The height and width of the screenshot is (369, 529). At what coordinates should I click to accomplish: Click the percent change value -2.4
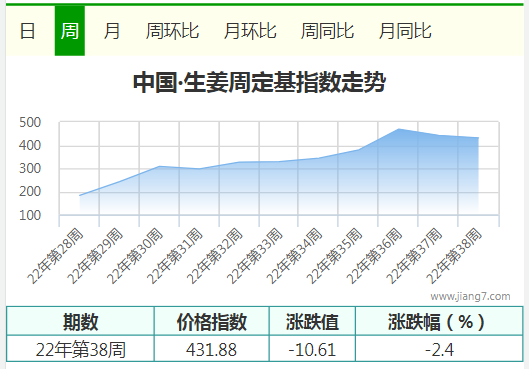(x=439, y=349)
